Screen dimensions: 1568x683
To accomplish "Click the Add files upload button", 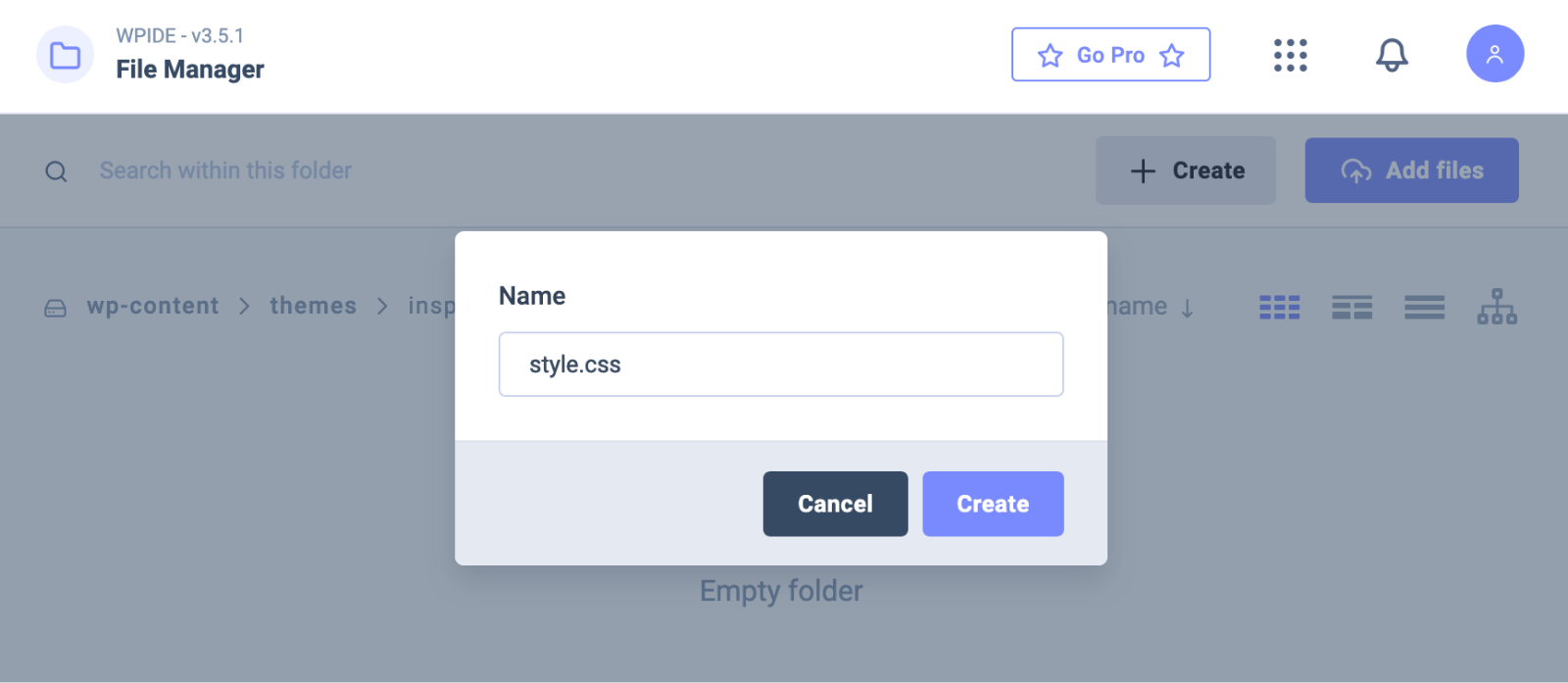I will [1411, 171].
